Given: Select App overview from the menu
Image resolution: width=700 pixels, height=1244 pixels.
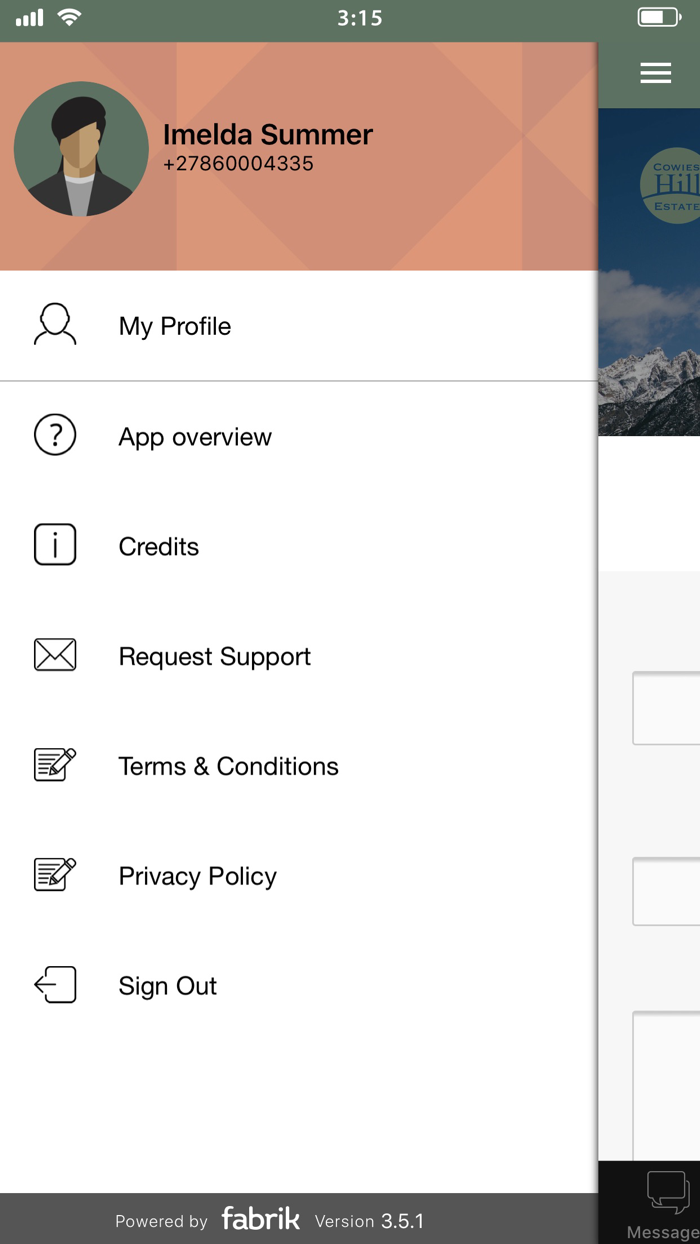Looking at the screenshot, I should [195, 437].
